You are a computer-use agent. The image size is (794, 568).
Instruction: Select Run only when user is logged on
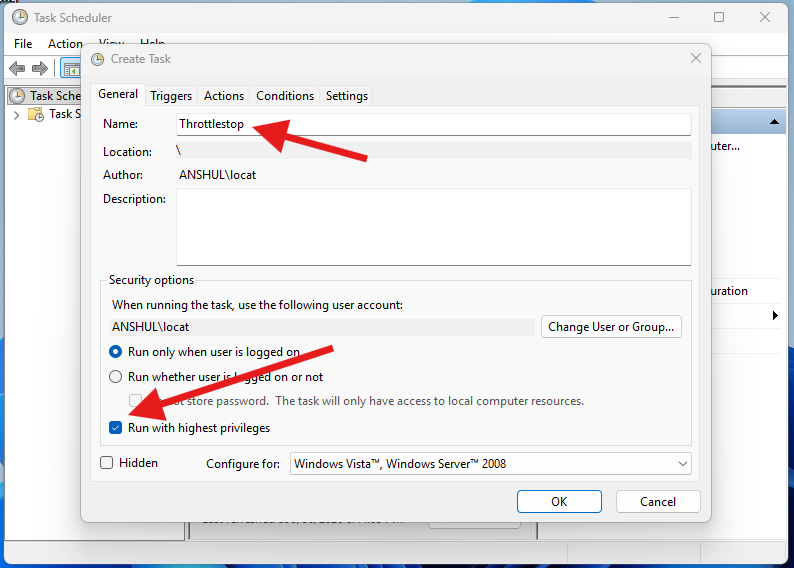pyautogui.click(x=115, y=352)
